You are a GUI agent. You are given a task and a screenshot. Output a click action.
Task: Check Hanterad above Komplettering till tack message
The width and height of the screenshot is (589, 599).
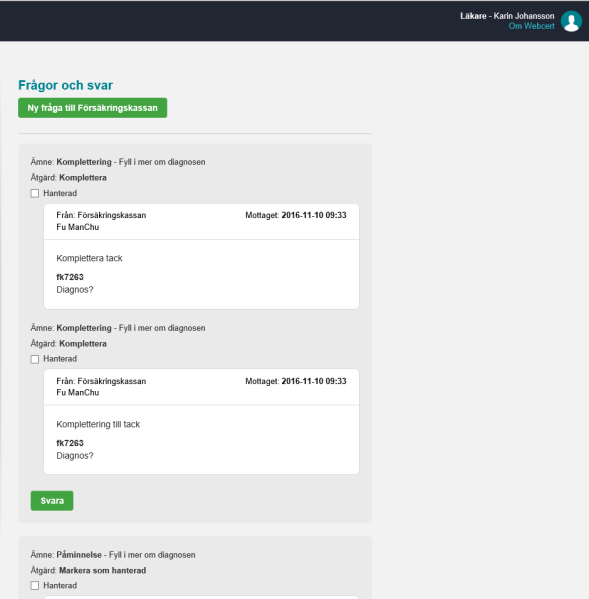[x=35, y=359]
